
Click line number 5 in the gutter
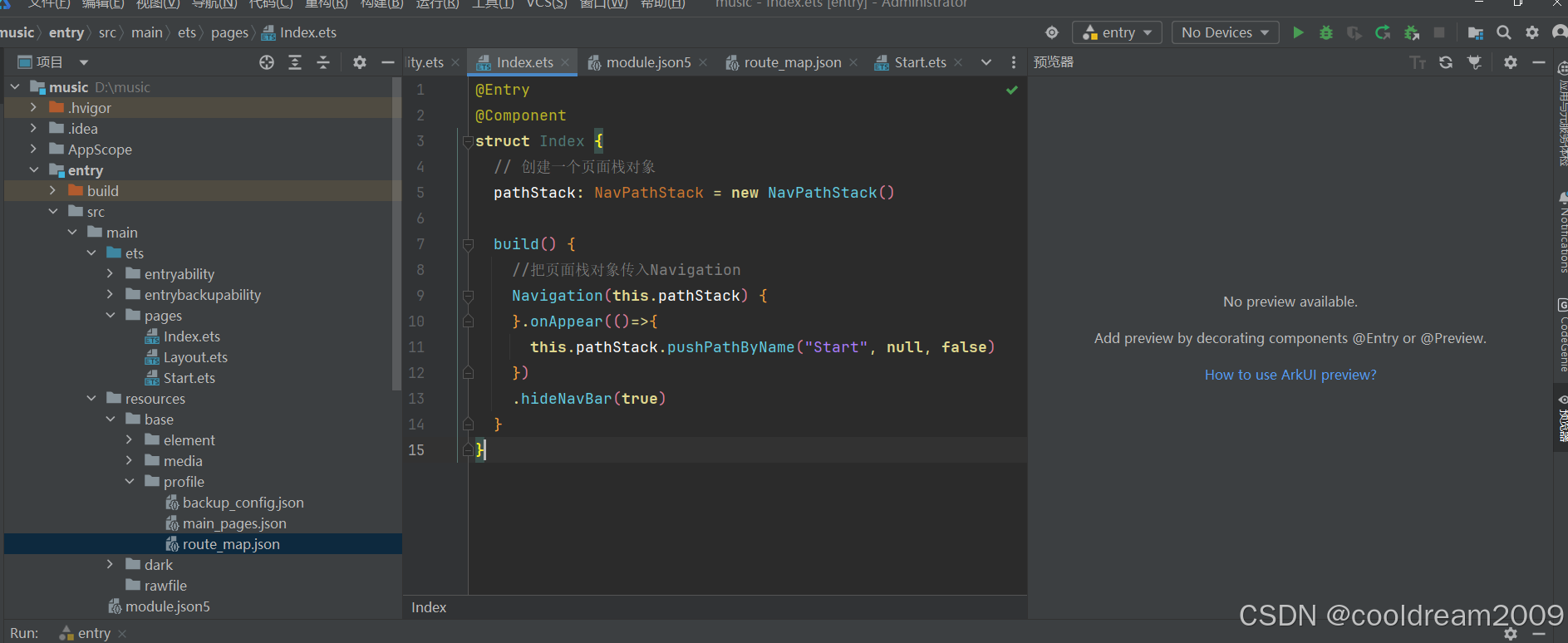[x=420, y=193]
